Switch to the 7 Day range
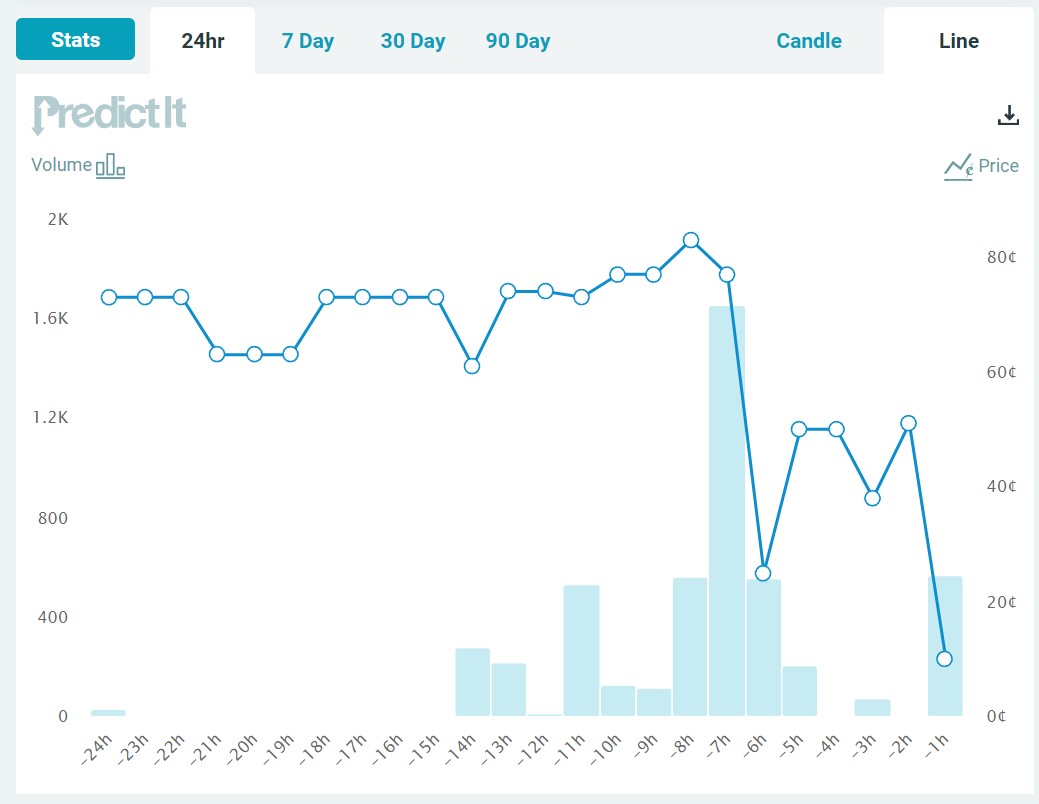 [307, 40]
